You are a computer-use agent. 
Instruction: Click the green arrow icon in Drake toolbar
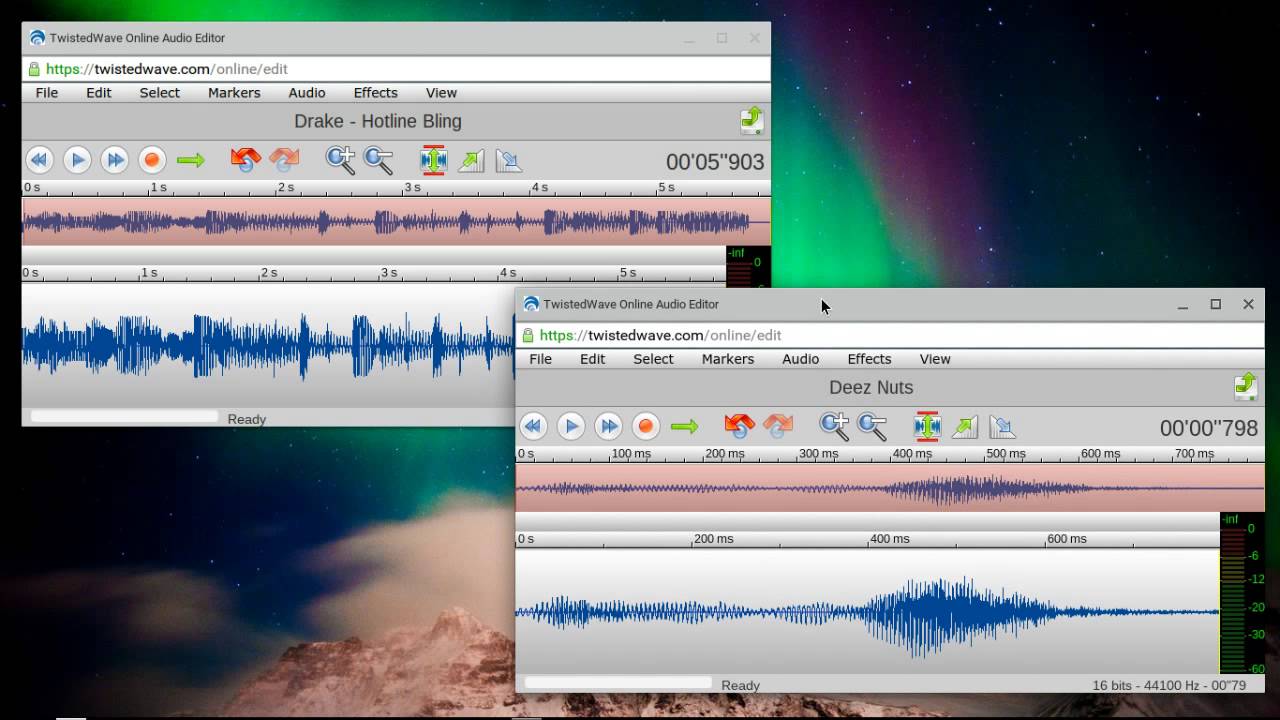[190, 160]
